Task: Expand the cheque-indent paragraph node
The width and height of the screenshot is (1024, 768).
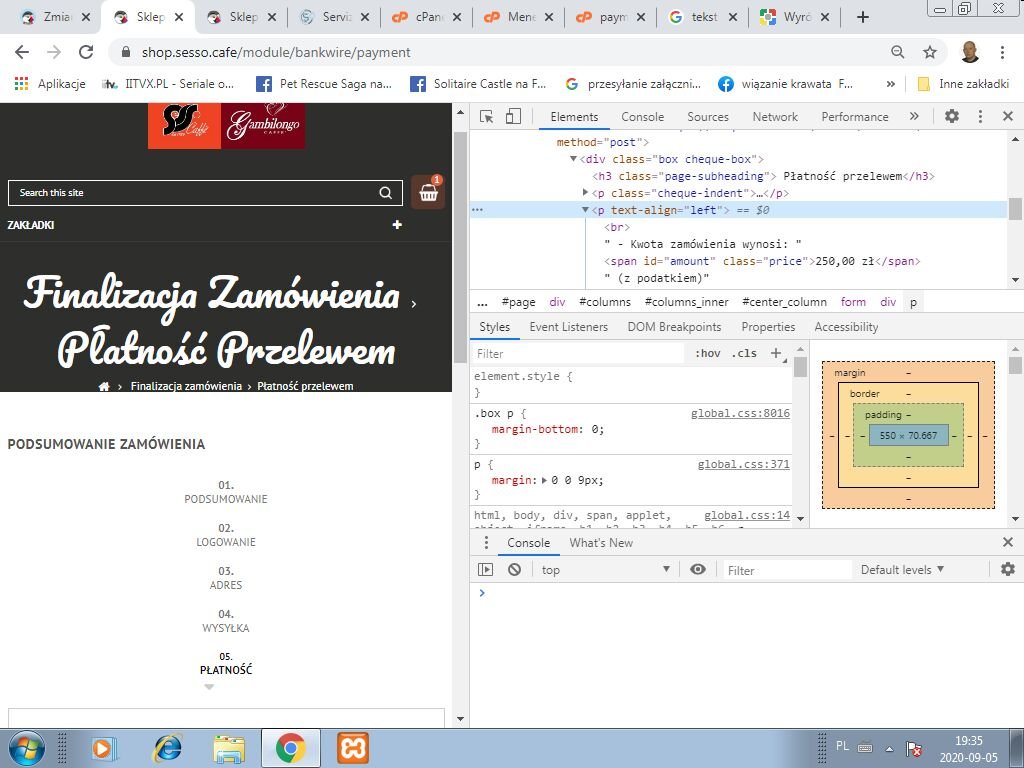Action: point(586,193)
